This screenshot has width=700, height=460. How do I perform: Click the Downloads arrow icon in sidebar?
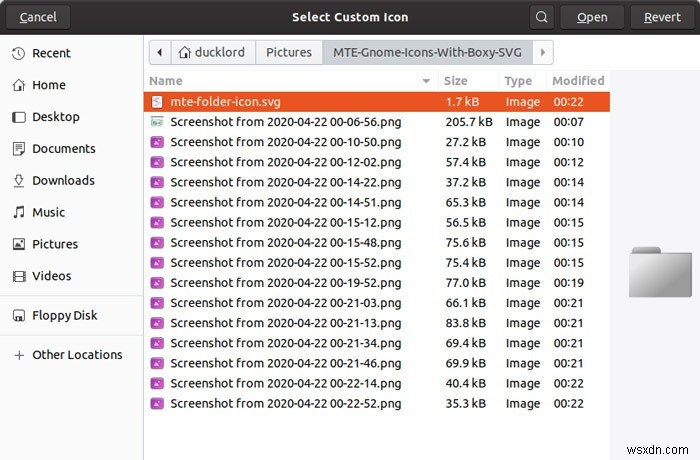pos(18,180)
